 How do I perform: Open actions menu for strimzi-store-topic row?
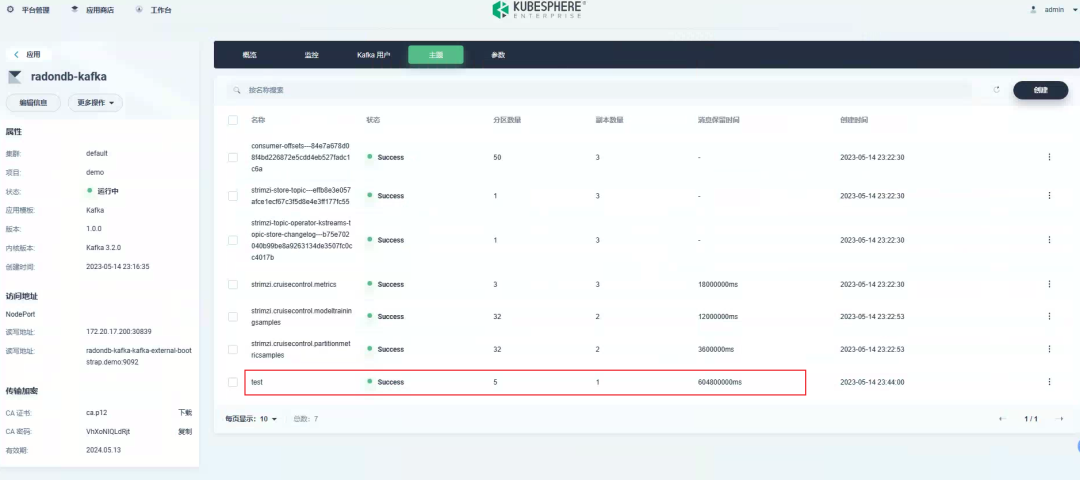point(1049,196)
